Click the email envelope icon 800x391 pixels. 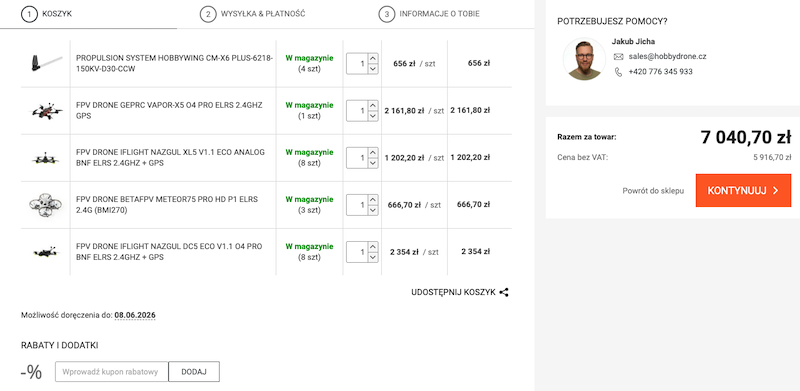618,57
